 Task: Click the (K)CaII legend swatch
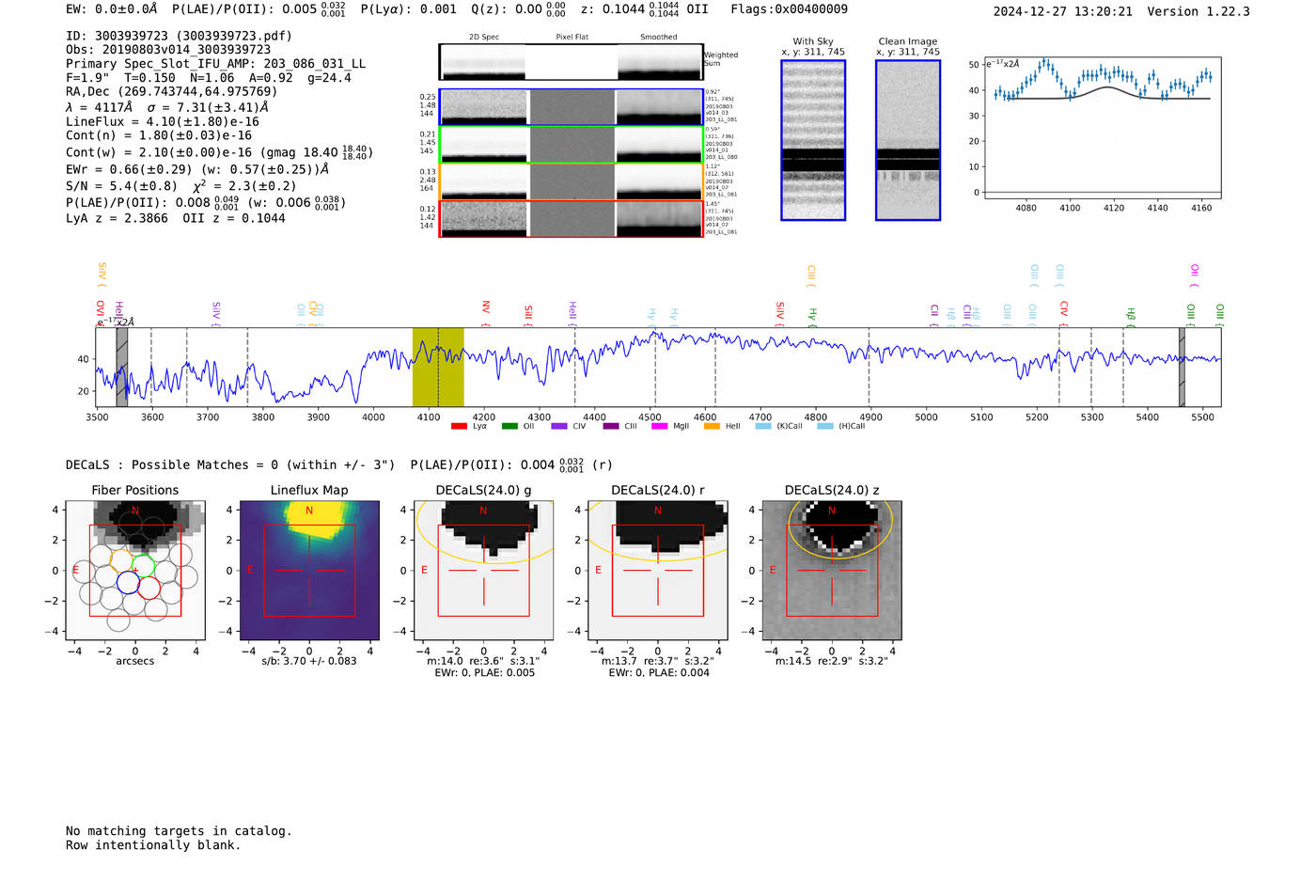763,426
